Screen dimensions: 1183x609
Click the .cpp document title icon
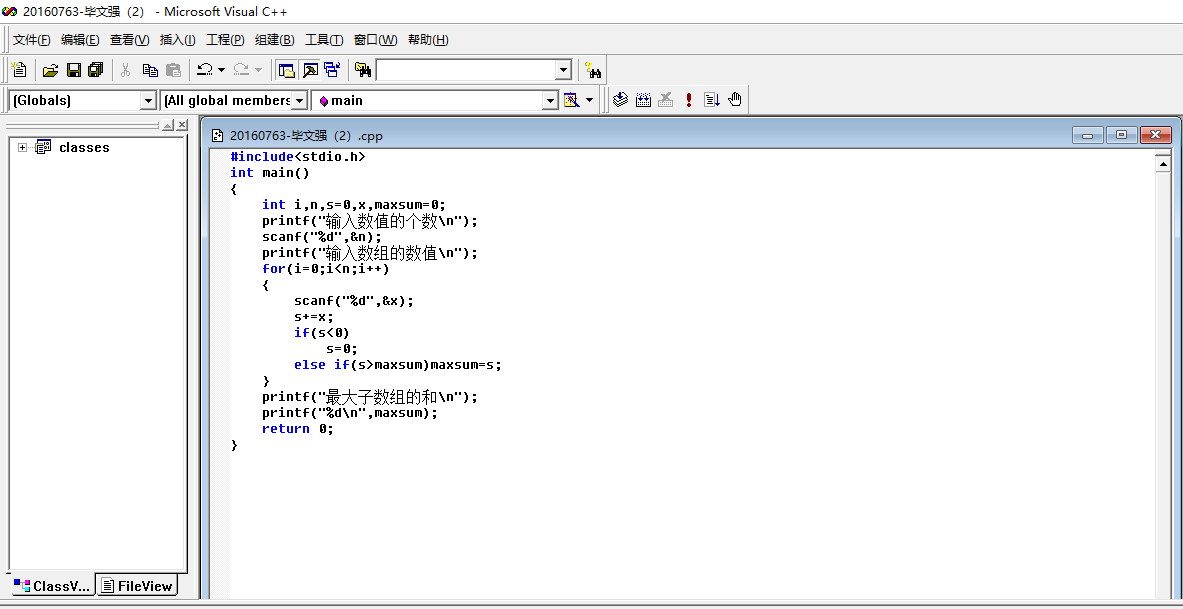217,136
